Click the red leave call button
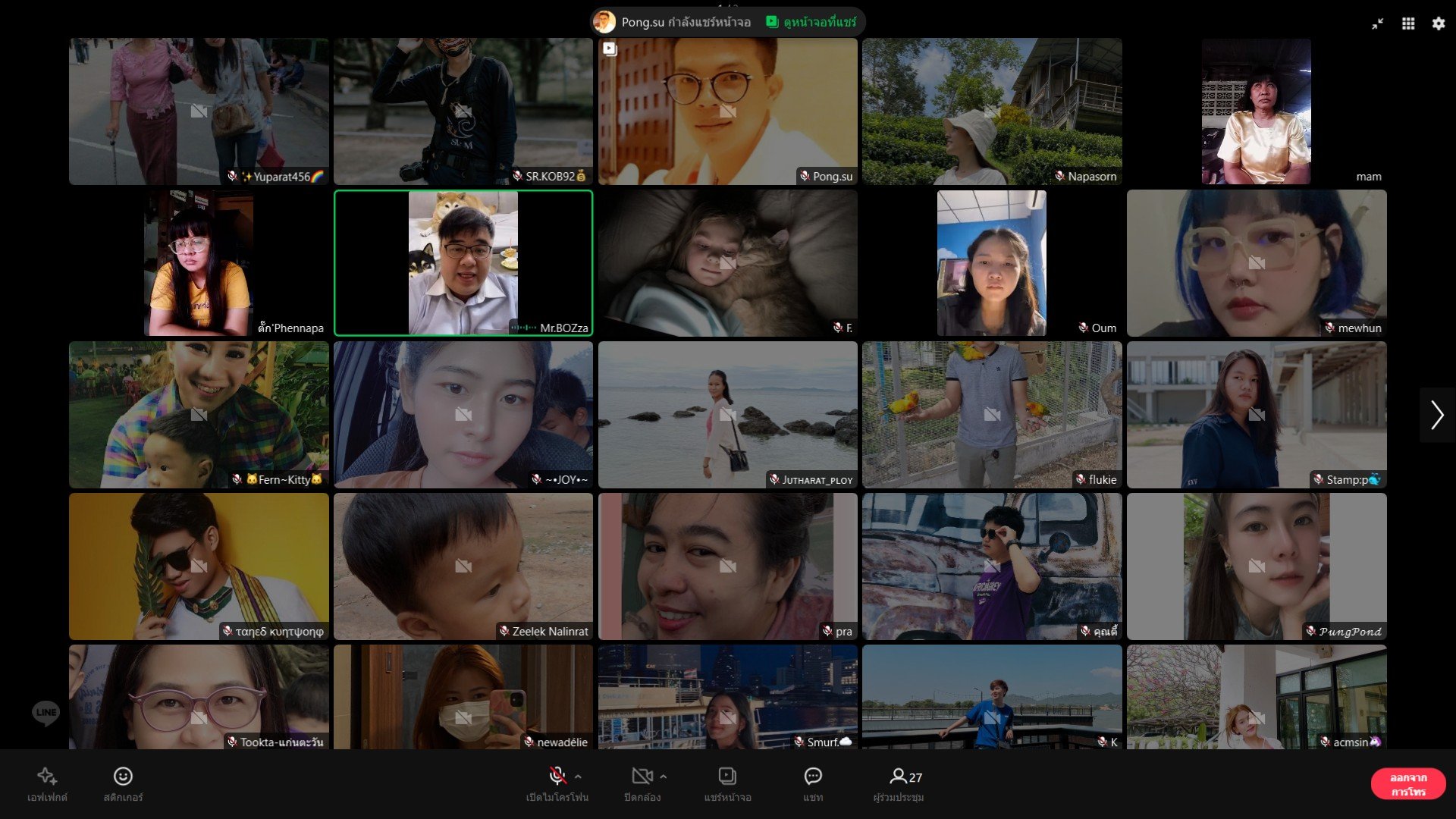 click(1407, 784)
